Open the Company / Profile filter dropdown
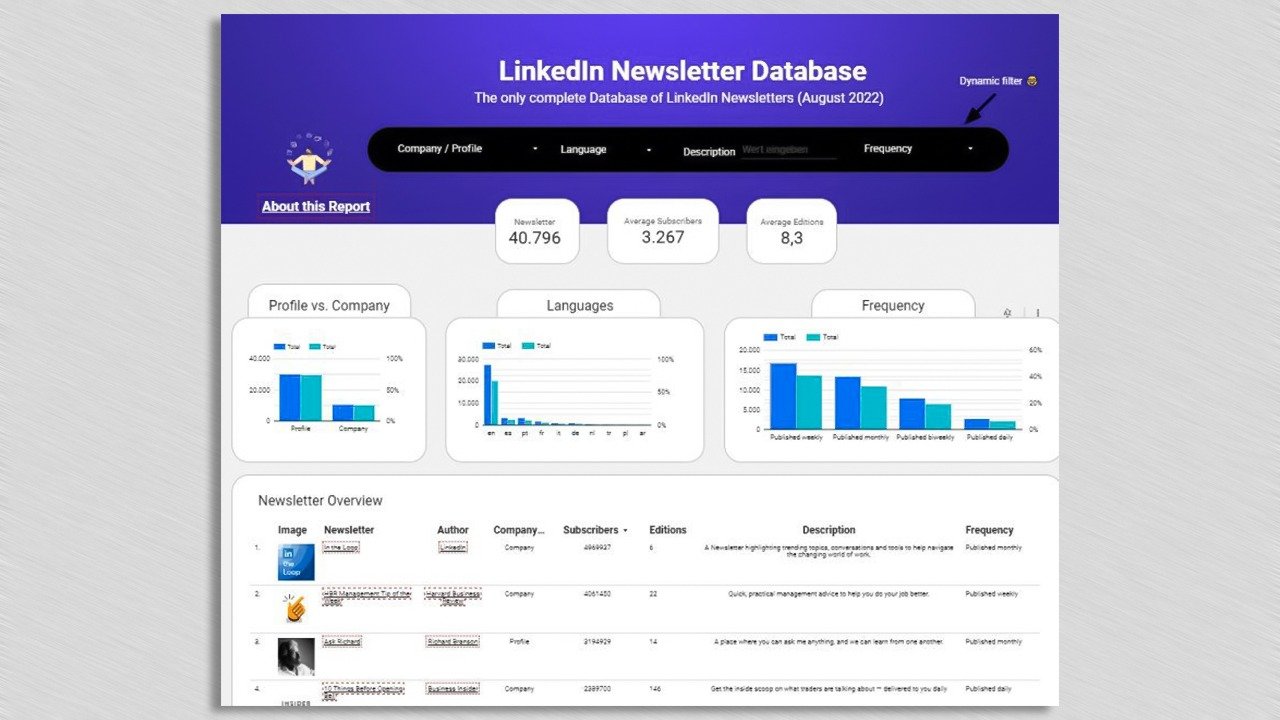This screenshot has width=1280, height=720. pyautogui.click(x=467, y=149)
